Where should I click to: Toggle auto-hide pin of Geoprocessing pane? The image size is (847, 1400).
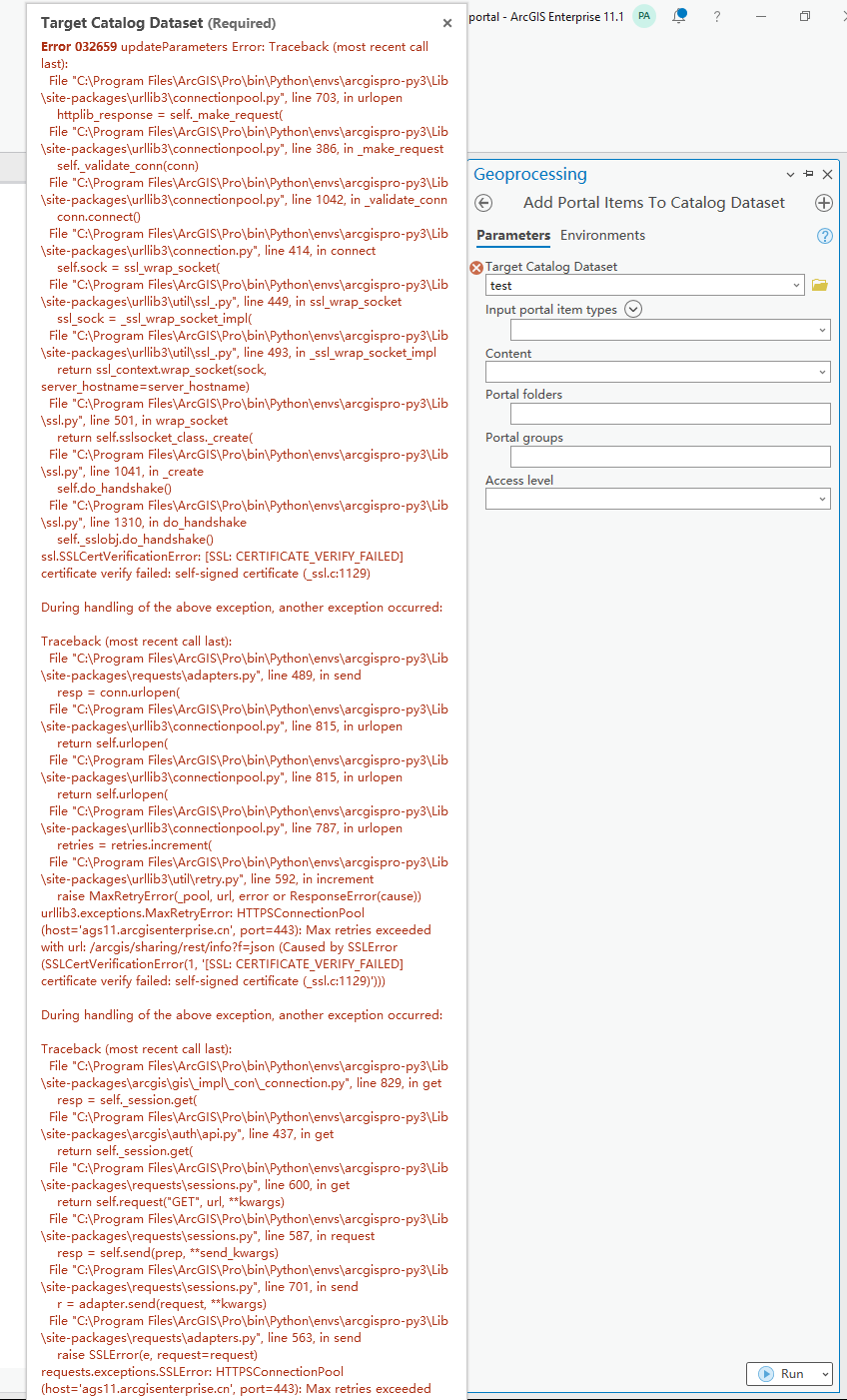pyautogui.click(x=809, y=174)
